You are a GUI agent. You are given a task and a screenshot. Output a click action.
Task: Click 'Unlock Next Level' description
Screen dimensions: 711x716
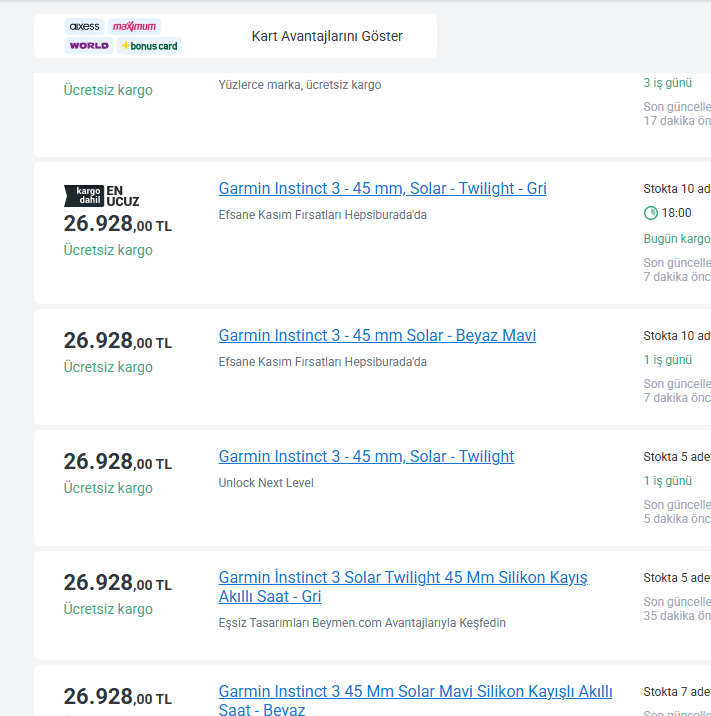point(266,483)
